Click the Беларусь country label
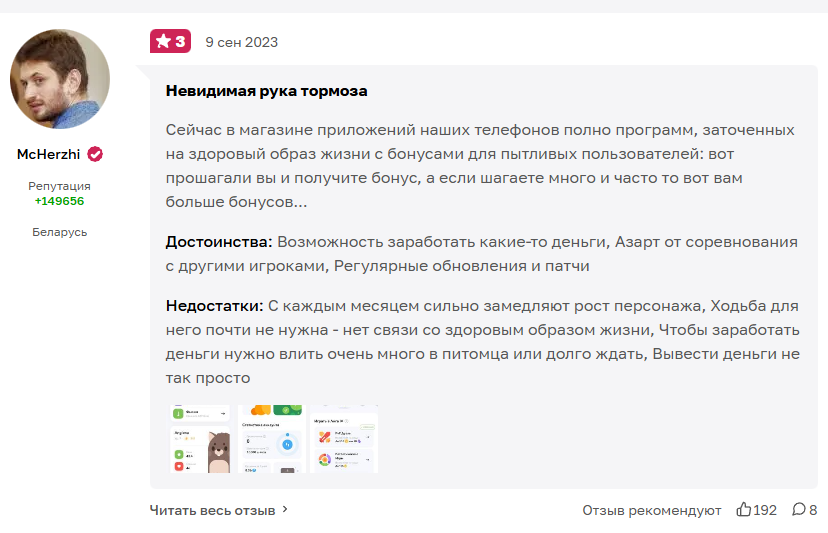 [x=60, y=232]
